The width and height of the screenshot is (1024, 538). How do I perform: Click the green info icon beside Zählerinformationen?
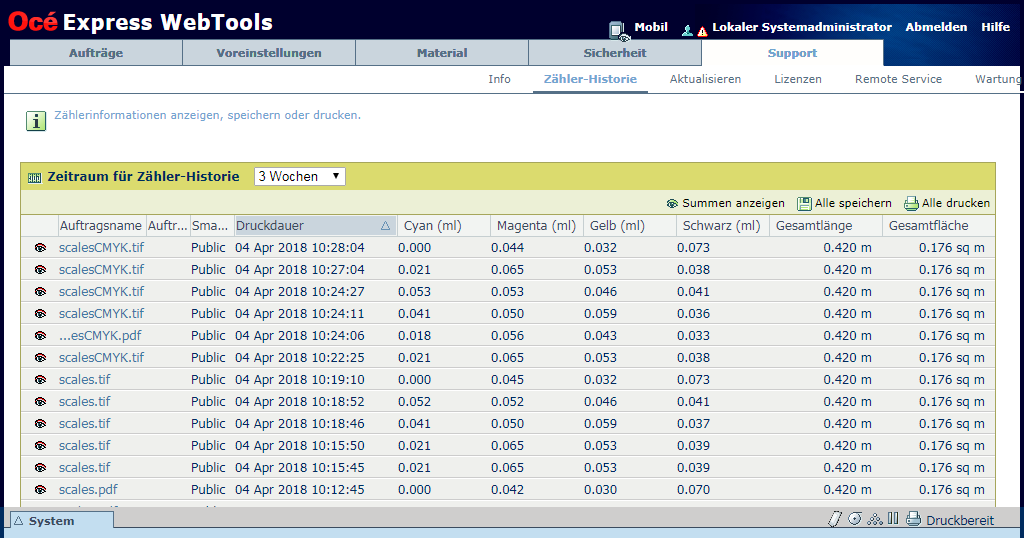36,121
